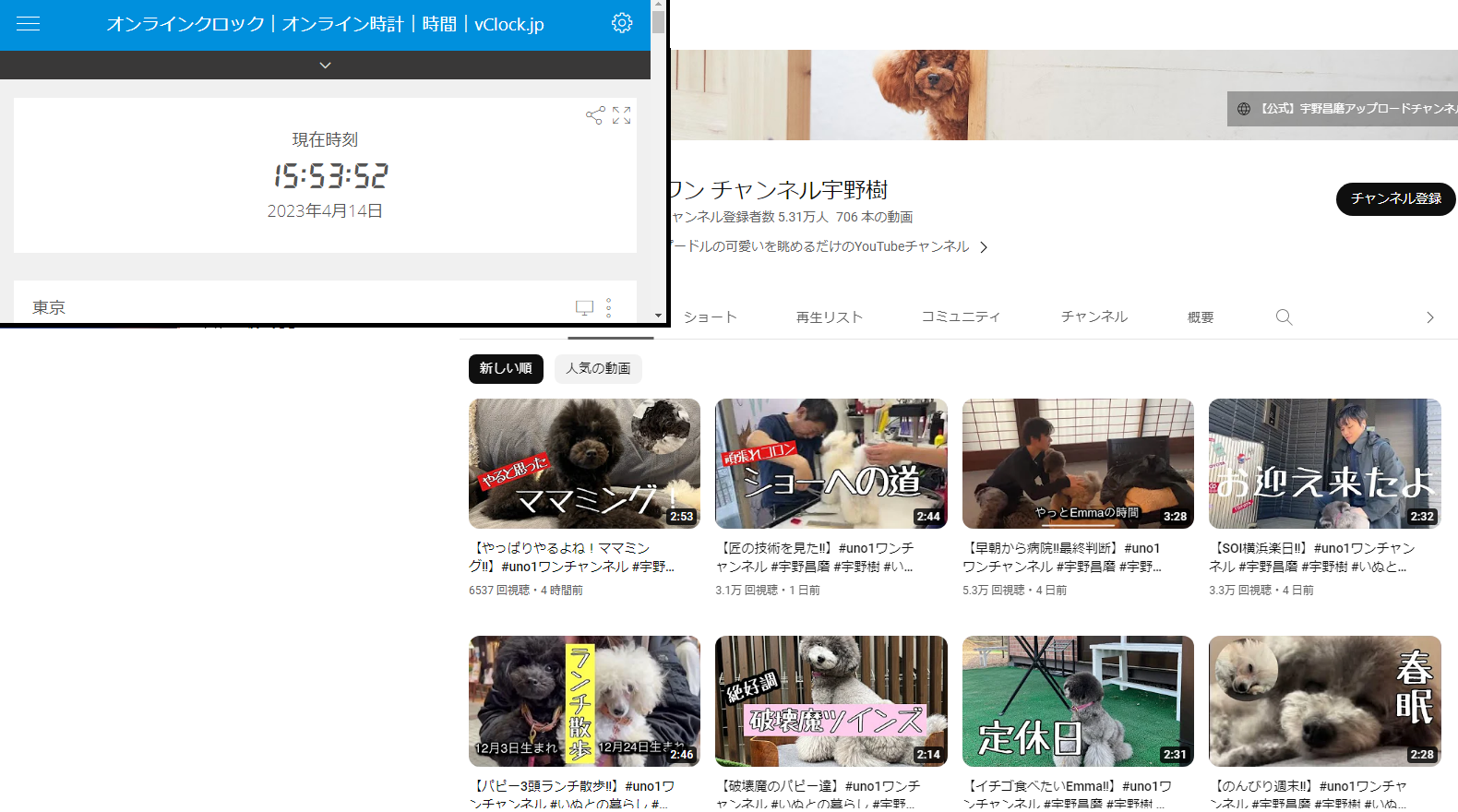
Task: Click the monitor icon in the 東京 row
Action: point(584,307)
